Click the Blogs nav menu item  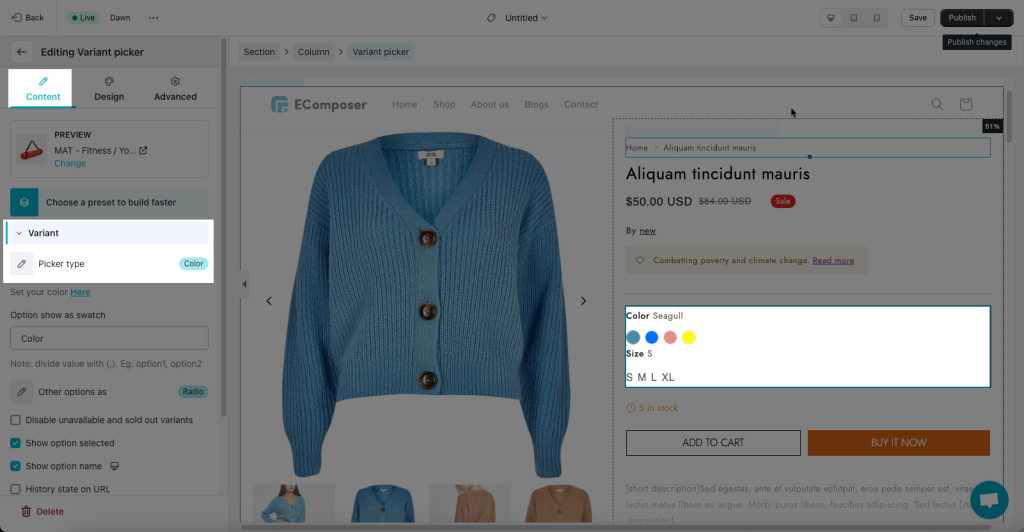(536, 104)
